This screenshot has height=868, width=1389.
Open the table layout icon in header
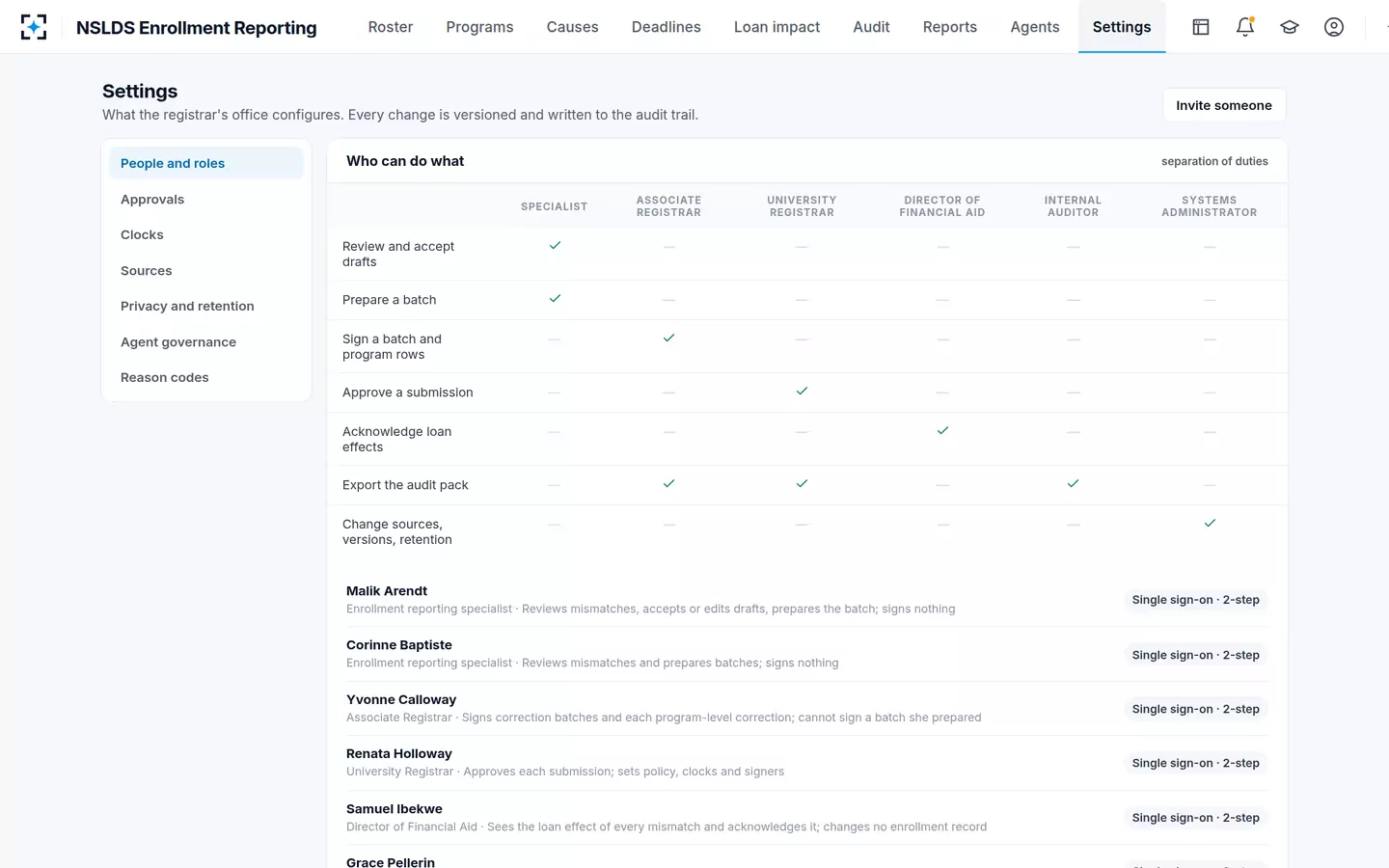[x=1201, y=27]
